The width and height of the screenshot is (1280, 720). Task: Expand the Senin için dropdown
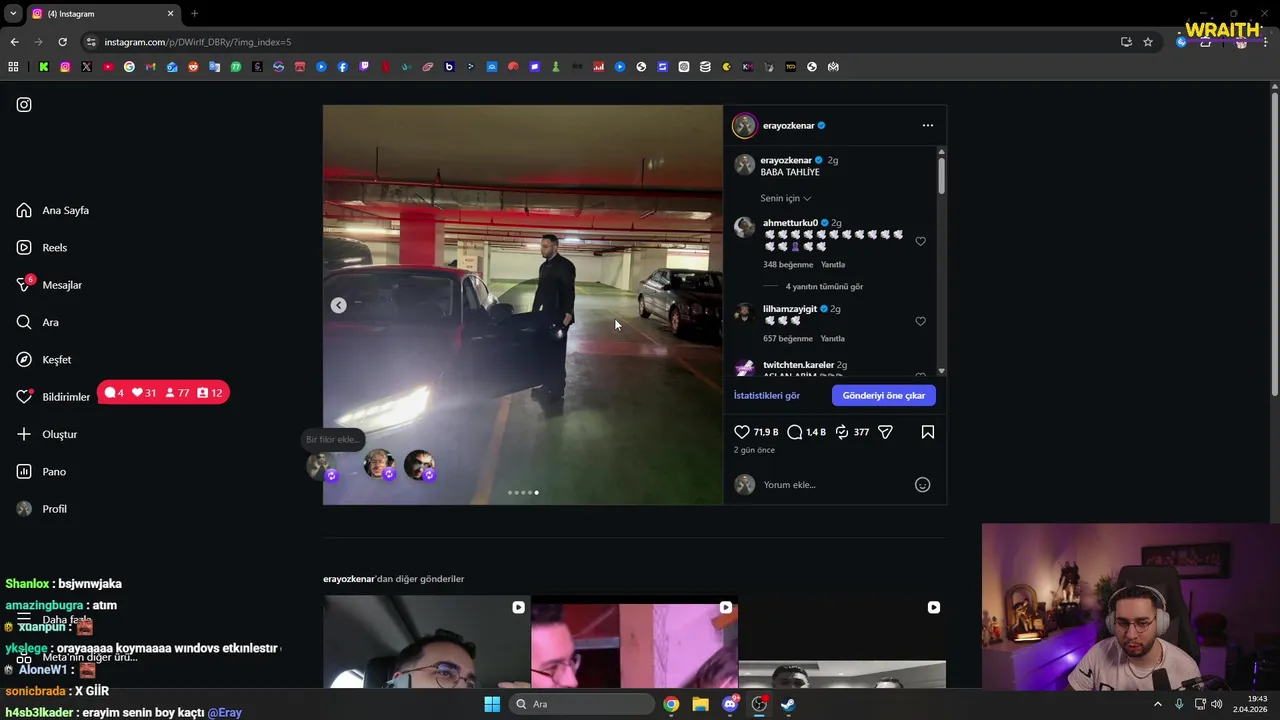[785, 198]
